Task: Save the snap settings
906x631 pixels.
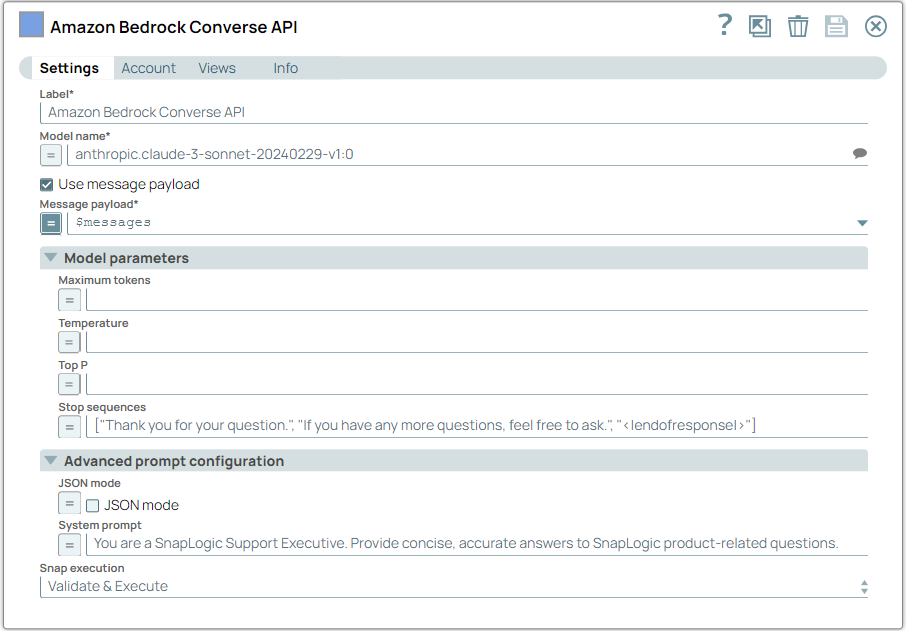Action: pyautogui.click(x=836, y=26)
